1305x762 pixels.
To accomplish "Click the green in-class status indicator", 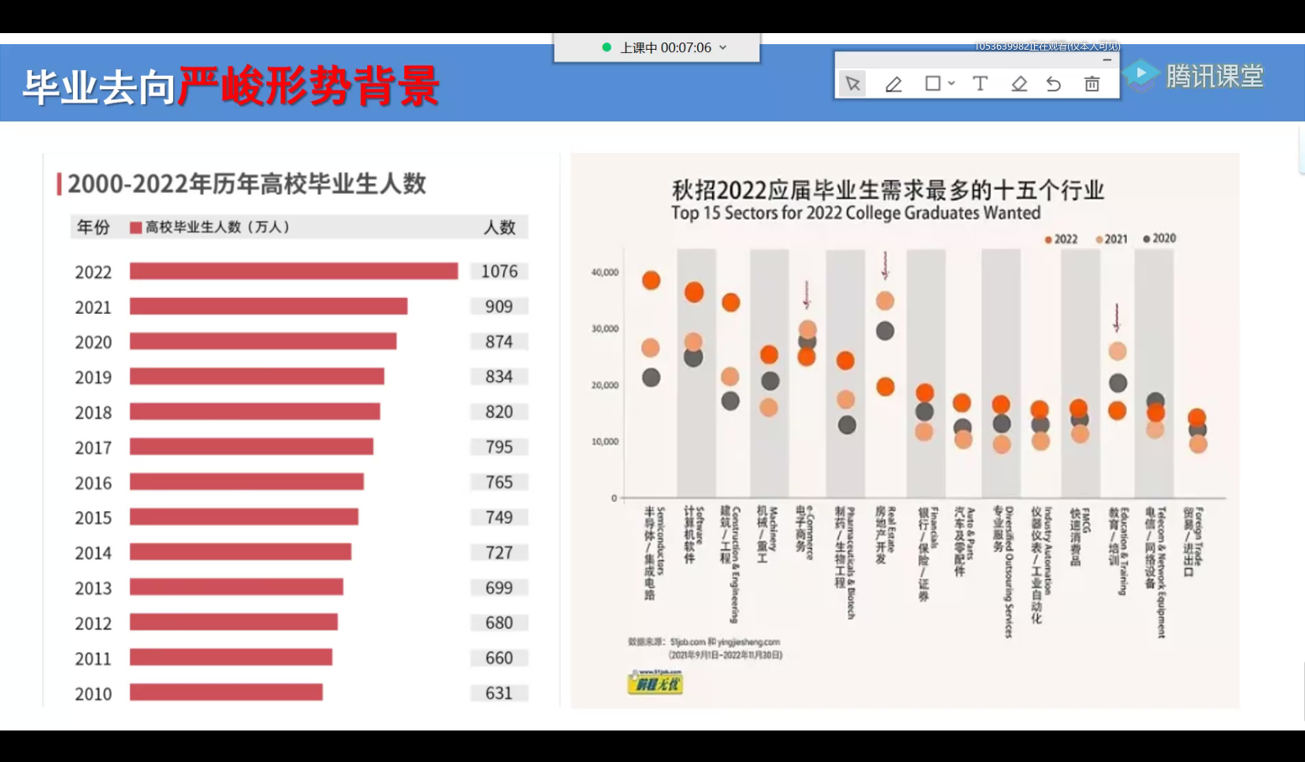I will (606, 47).
